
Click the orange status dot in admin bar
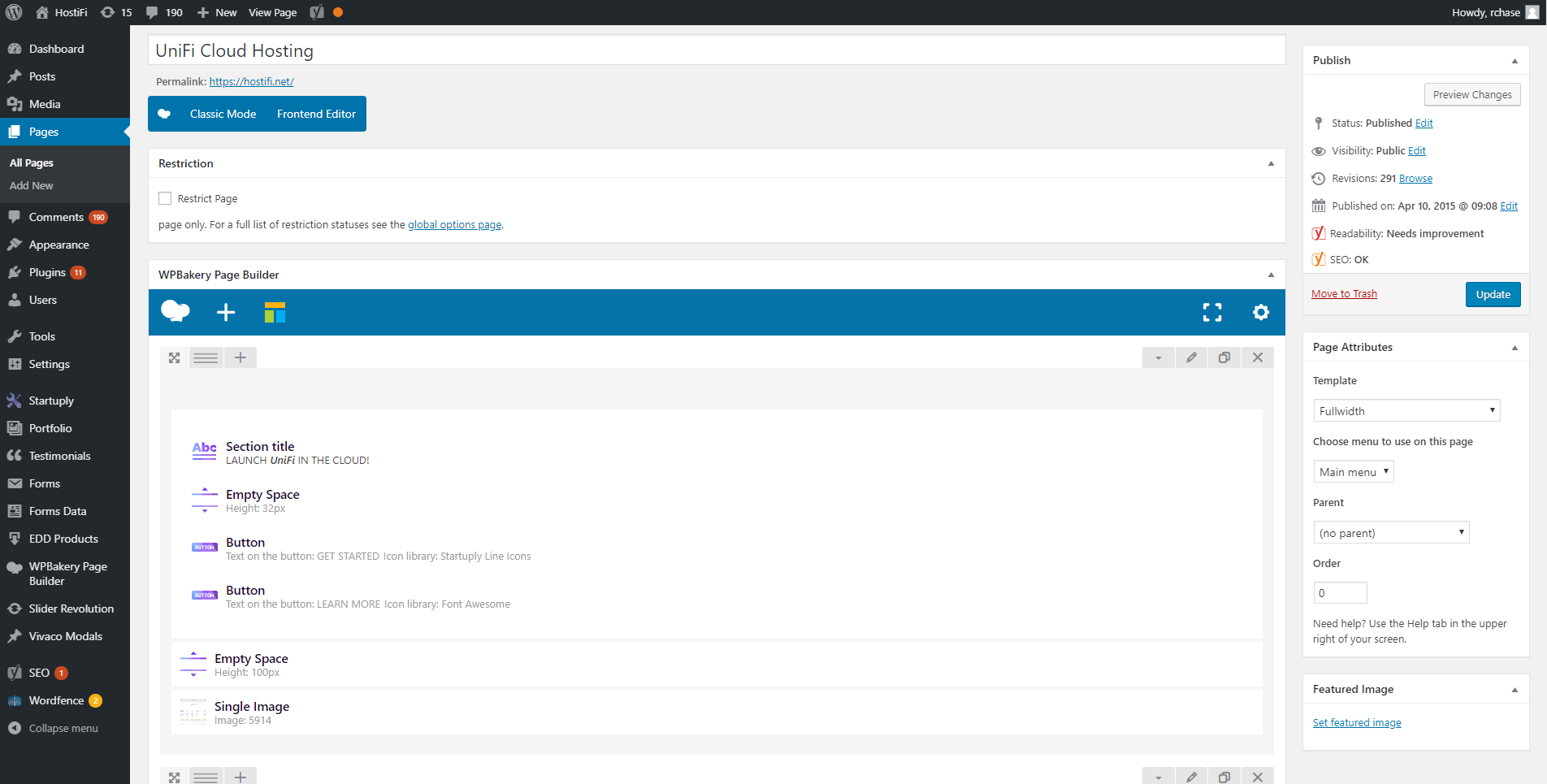(x=338, y=12)
